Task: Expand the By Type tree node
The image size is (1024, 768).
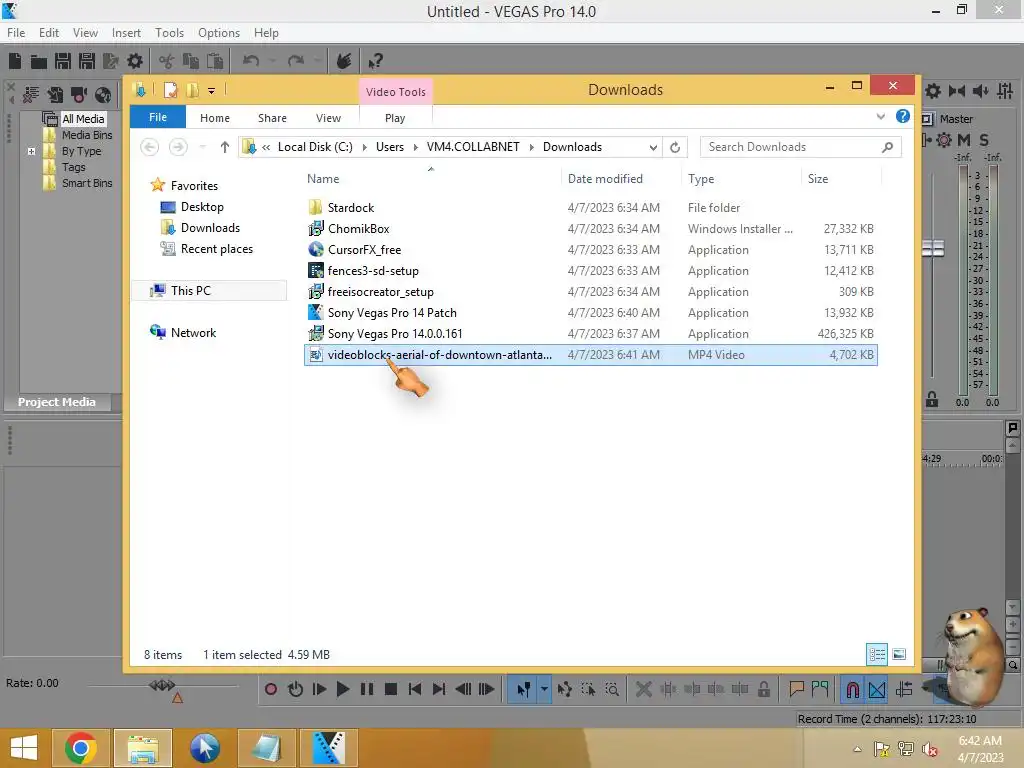Action: [31, 152]
